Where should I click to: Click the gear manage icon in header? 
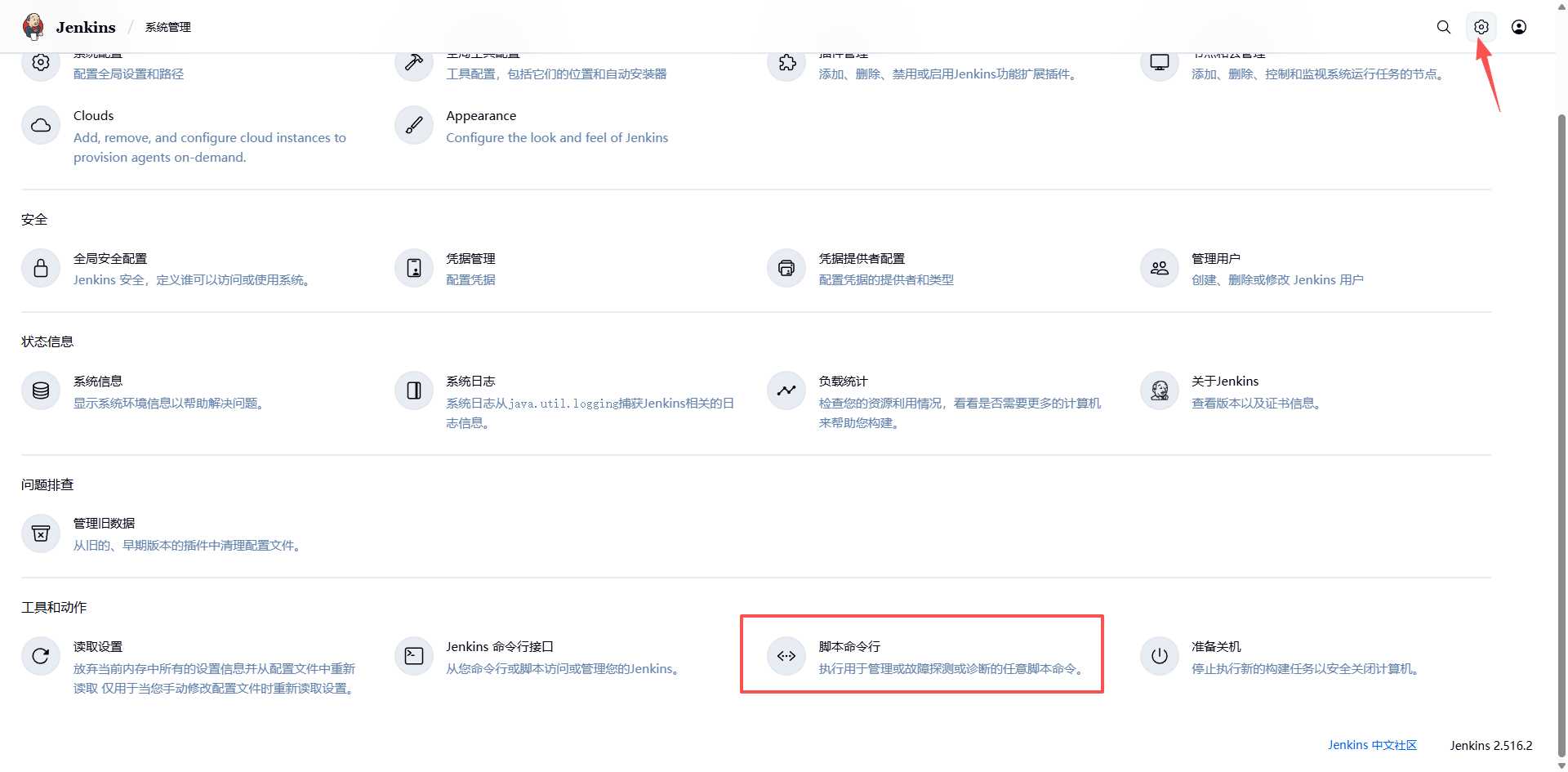point(1481,27)
